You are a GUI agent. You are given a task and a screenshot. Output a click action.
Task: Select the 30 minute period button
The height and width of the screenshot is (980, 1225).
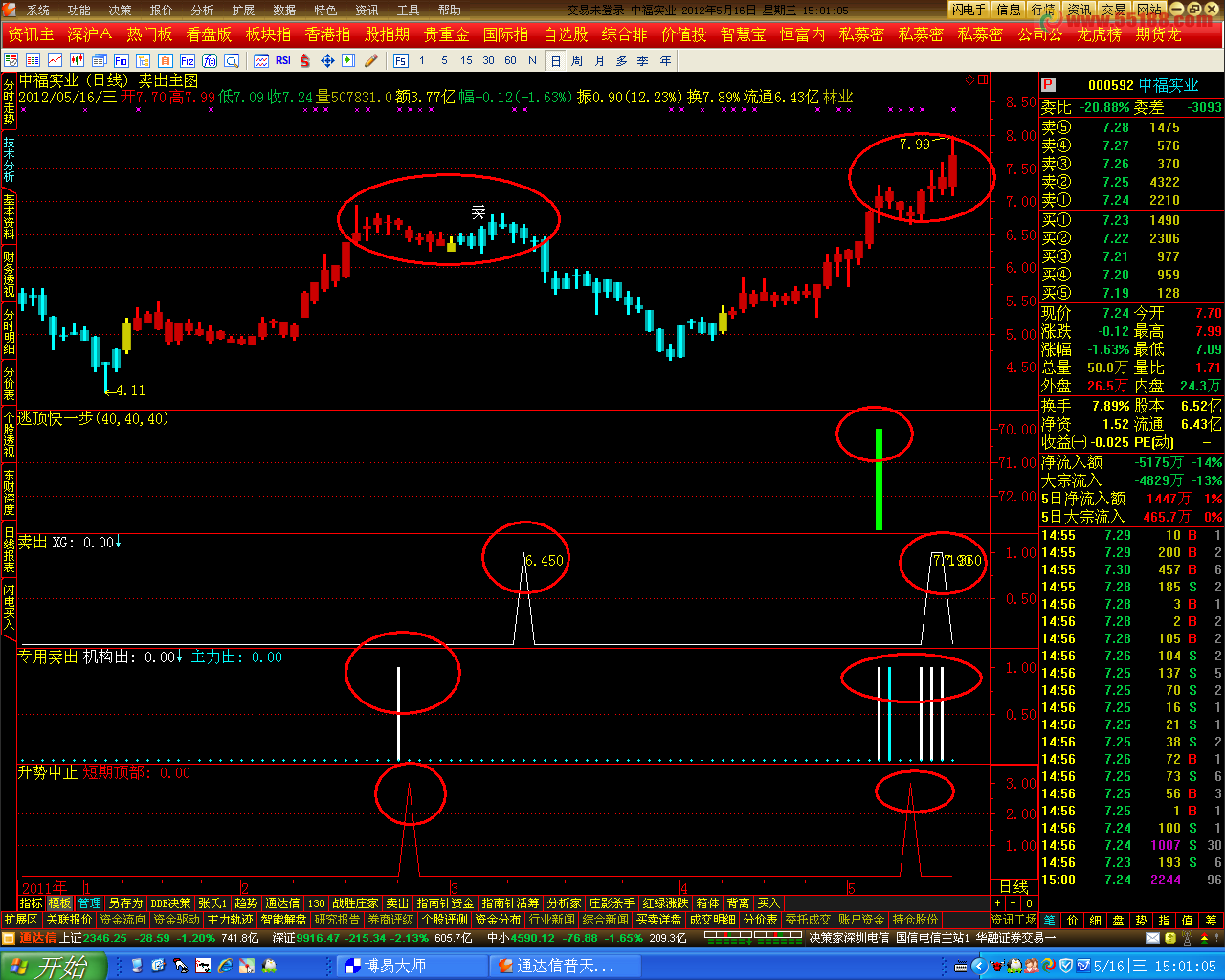488,60
